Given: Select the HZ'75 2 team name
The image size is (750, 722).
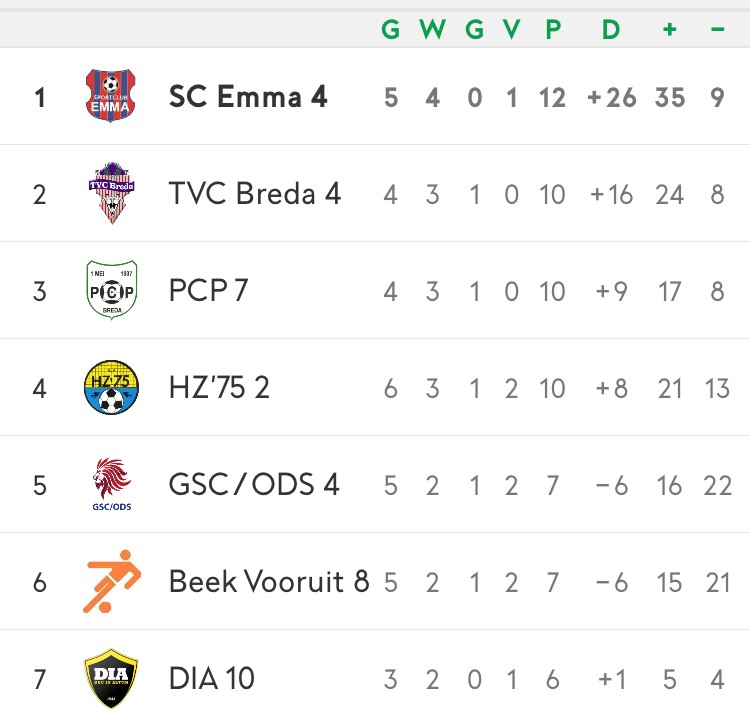Looking at the screenshot, I should [219, 388].
